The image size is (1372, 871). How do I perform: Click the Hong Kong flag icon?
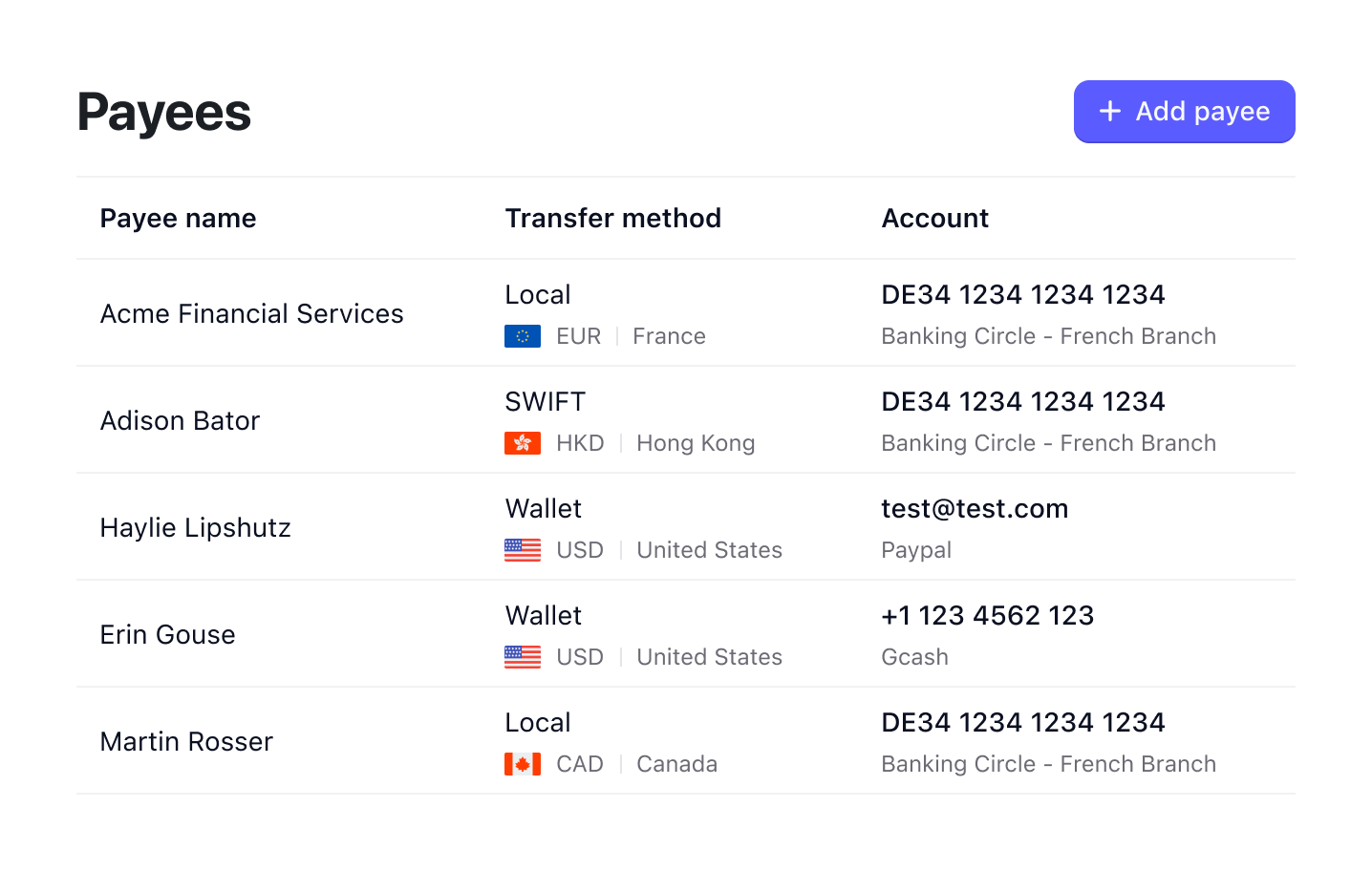pos(523,443)
